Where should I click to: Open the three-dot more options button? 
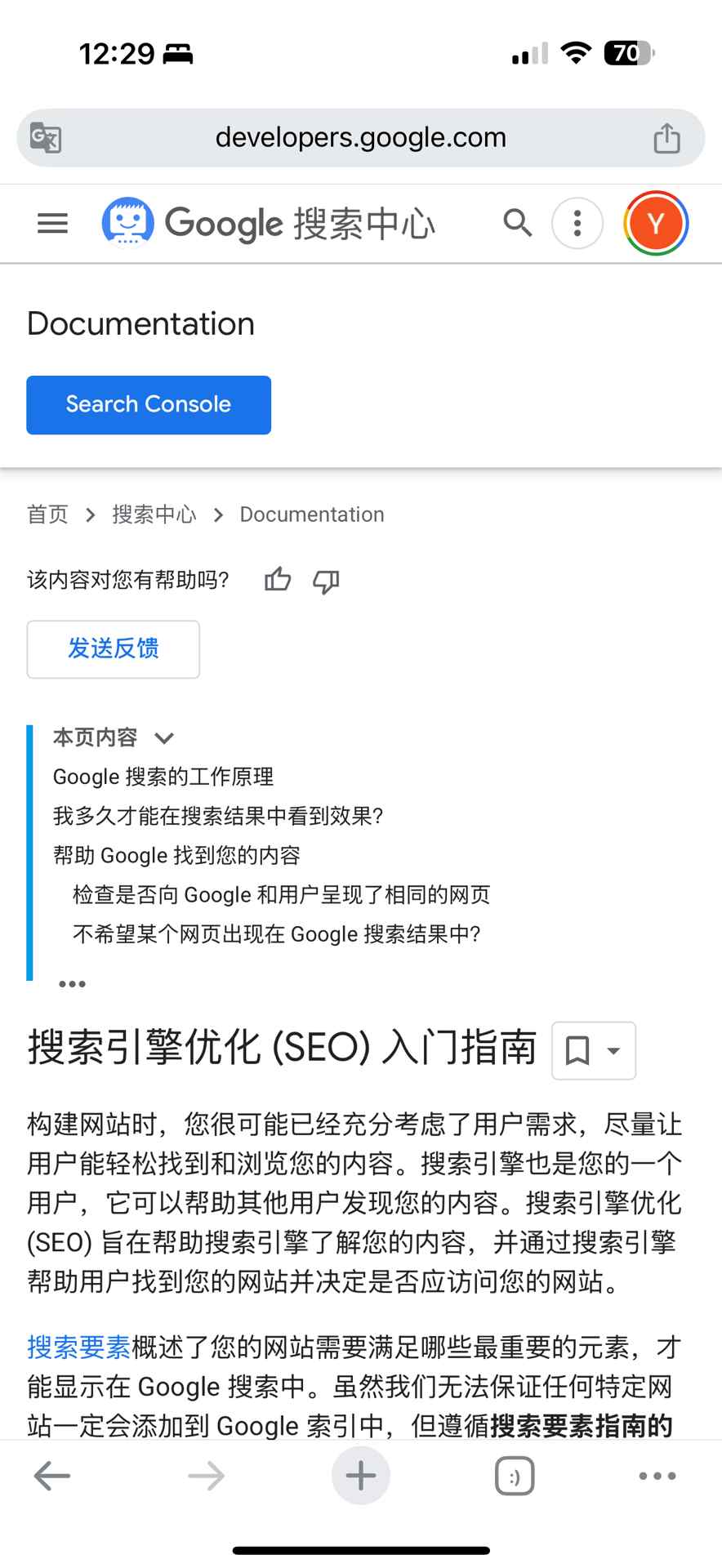[577, 223]
